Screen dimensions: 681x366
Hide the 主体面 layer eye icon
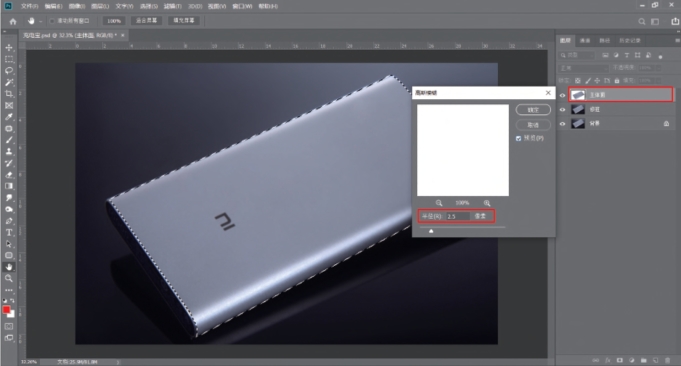[x=562, y=95]
